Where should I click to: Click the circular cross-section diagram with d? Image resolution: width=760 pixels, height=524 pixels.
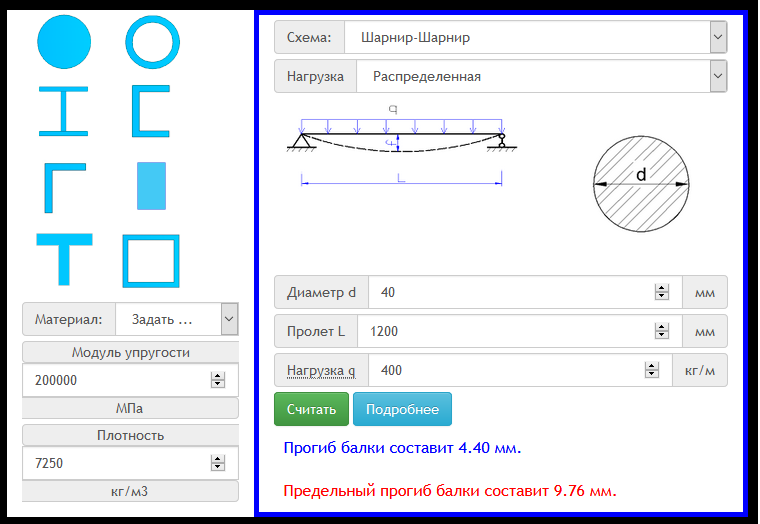point(641,184)
